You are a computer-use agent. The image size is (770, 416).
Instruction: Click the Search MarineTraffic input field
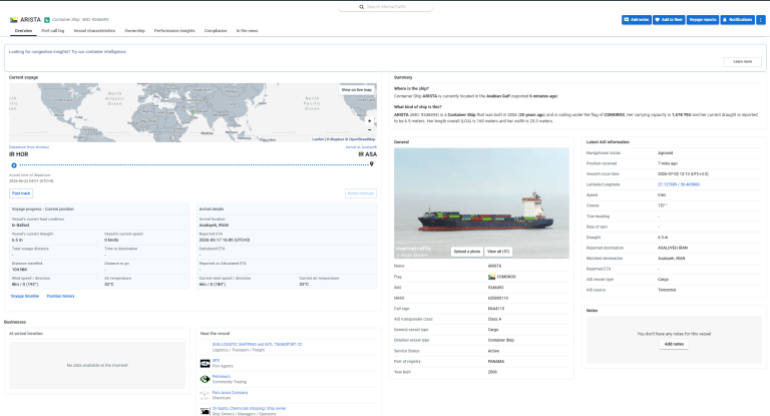[386, 7]
